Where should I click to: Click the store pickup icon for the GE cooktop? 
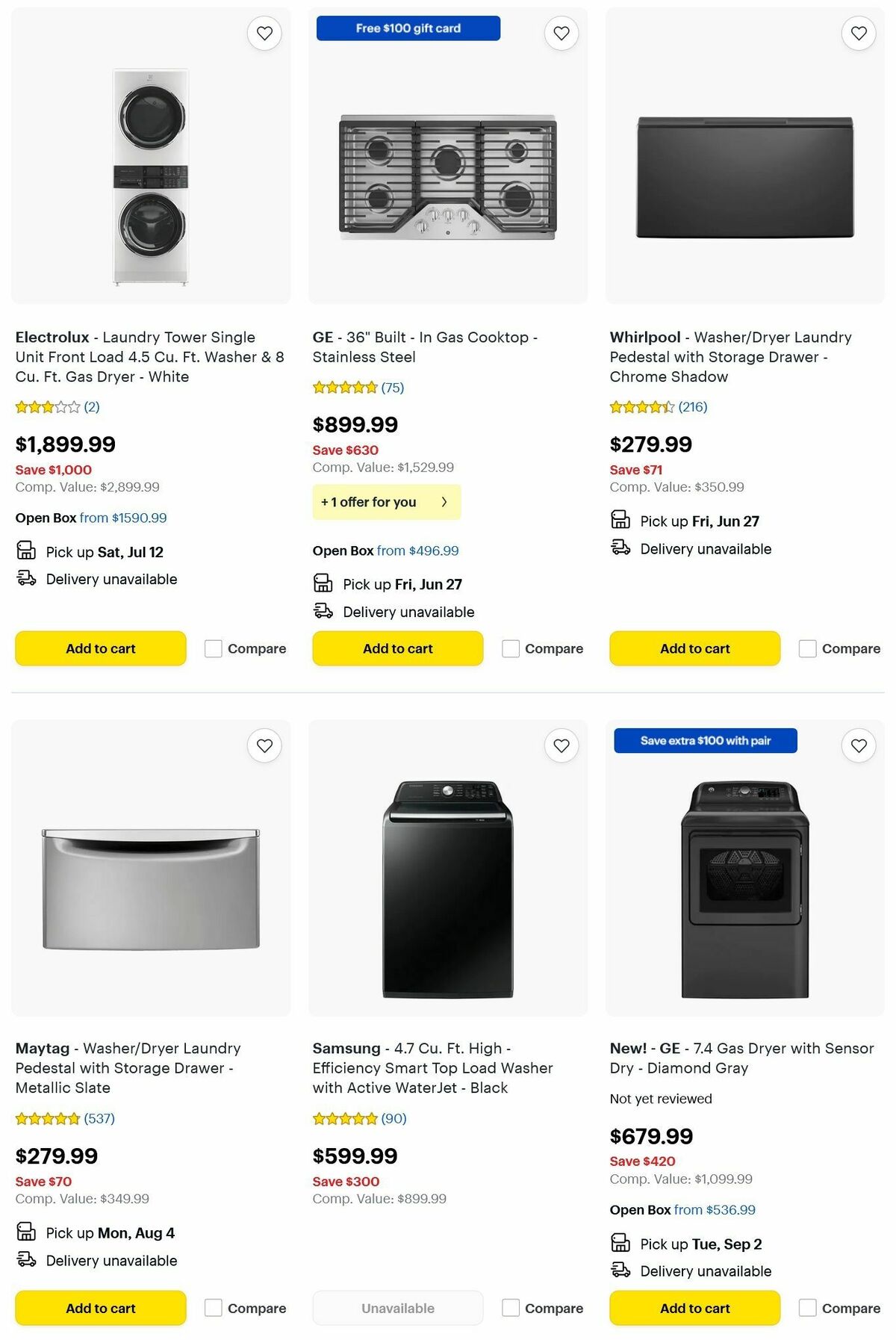coord(323,583)
